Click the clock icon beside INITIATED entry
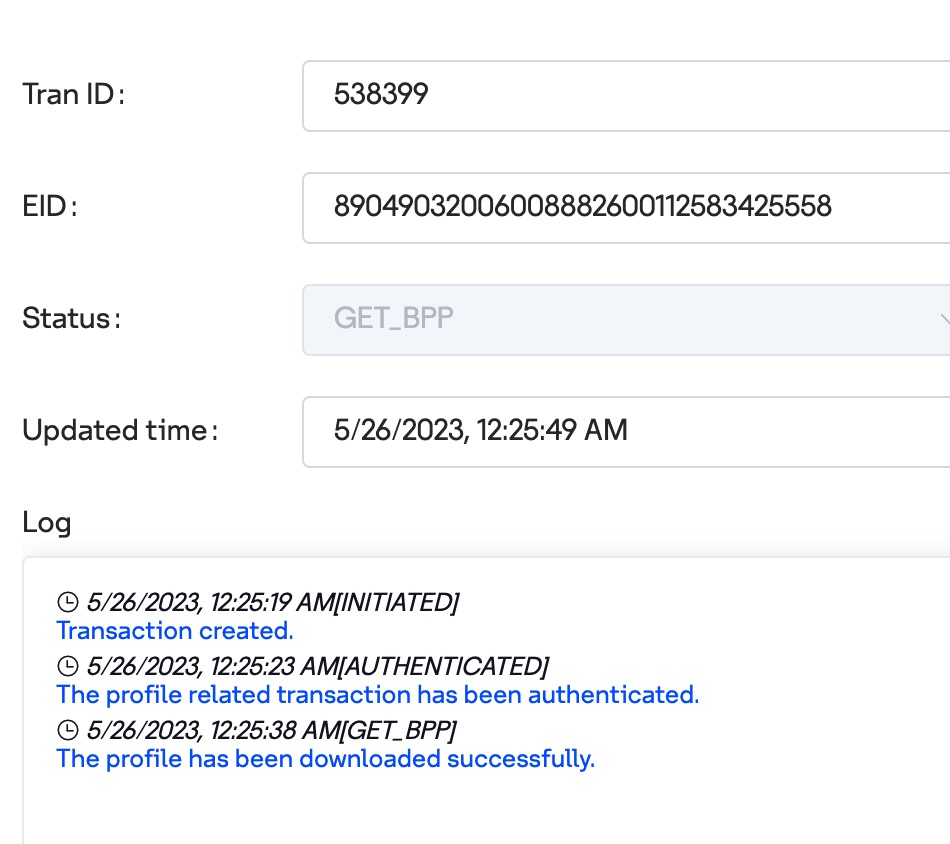 (x=68, y=602)
